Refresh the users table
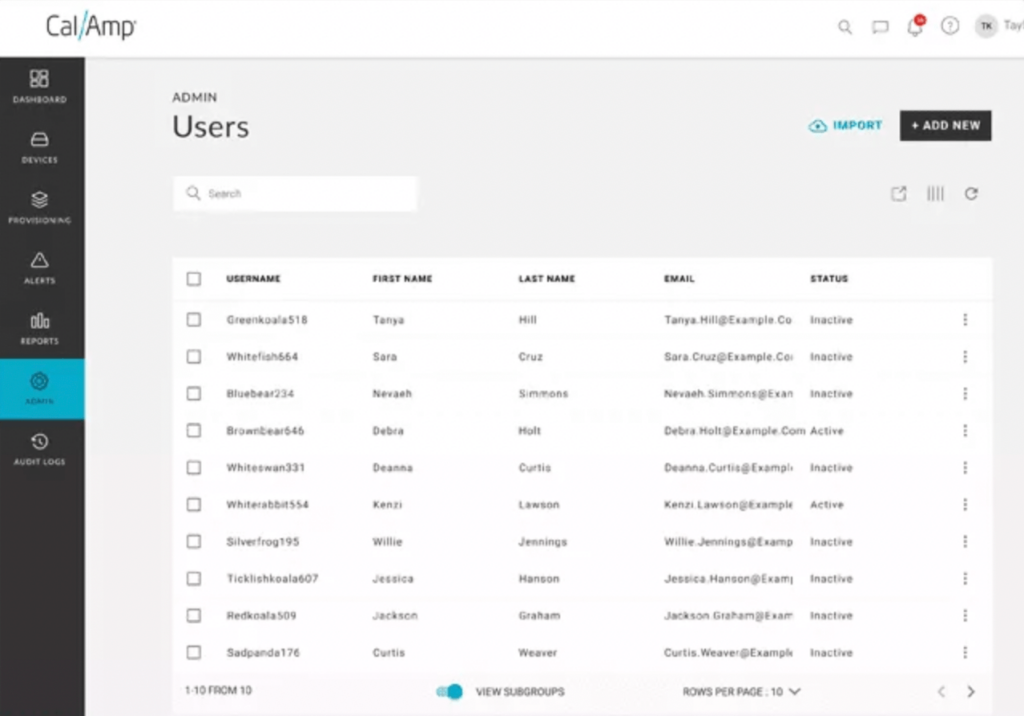1024x716 pixels. 971,194
